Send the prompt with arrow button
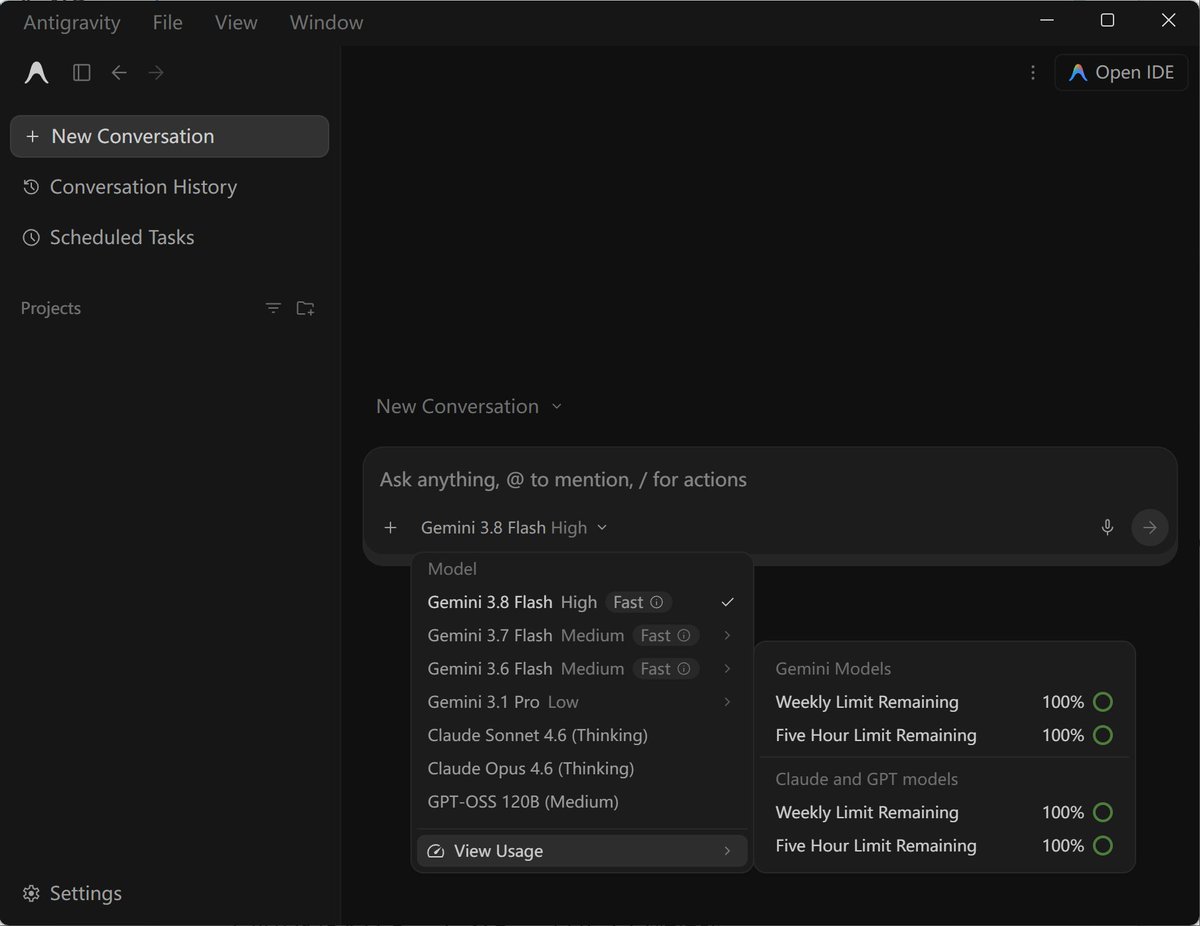Viewport: 1200px width, 926px height. coord(1150,527)
